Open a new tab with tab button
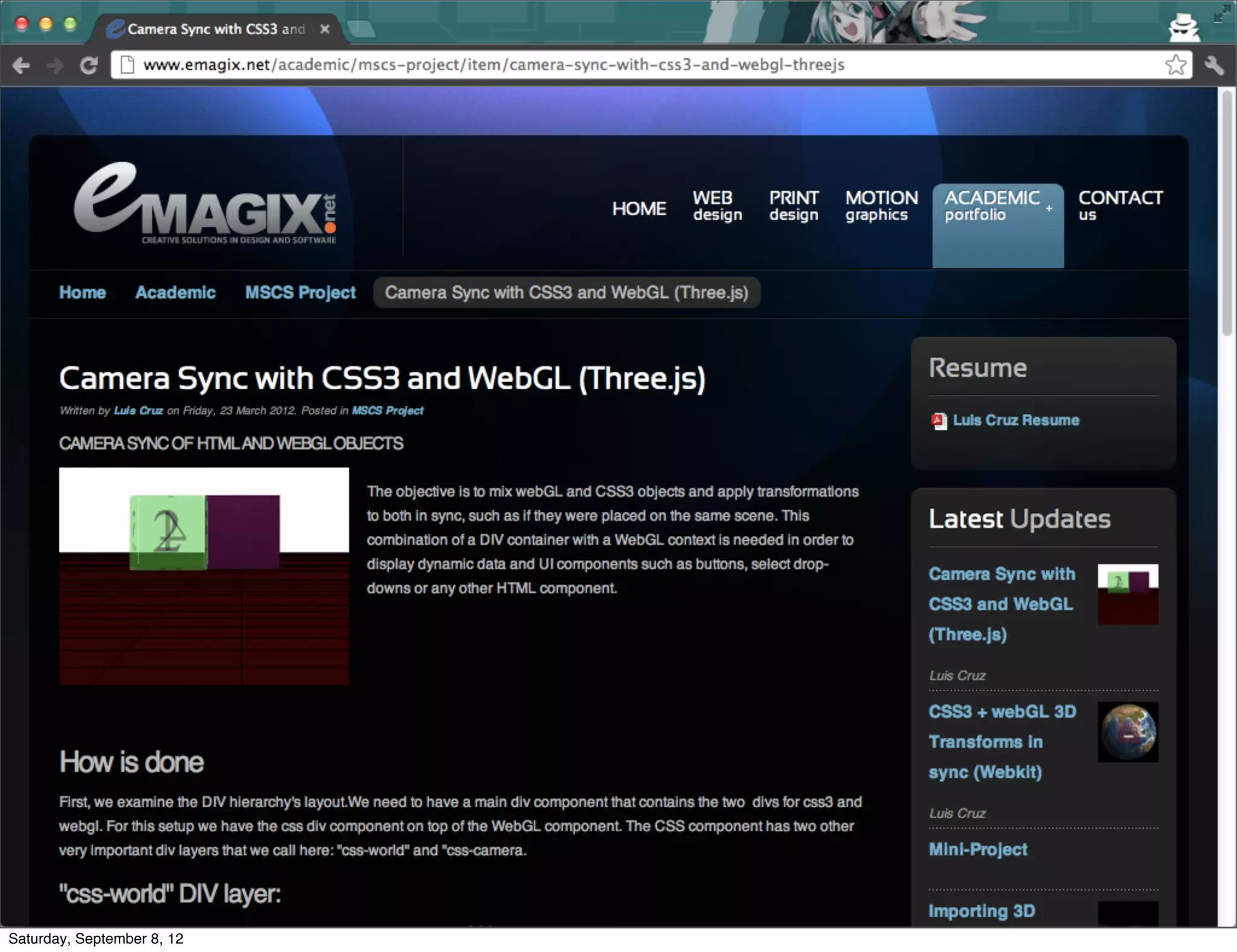The width and height of the screenshot is (1237, 952). (x=361, y=29)
